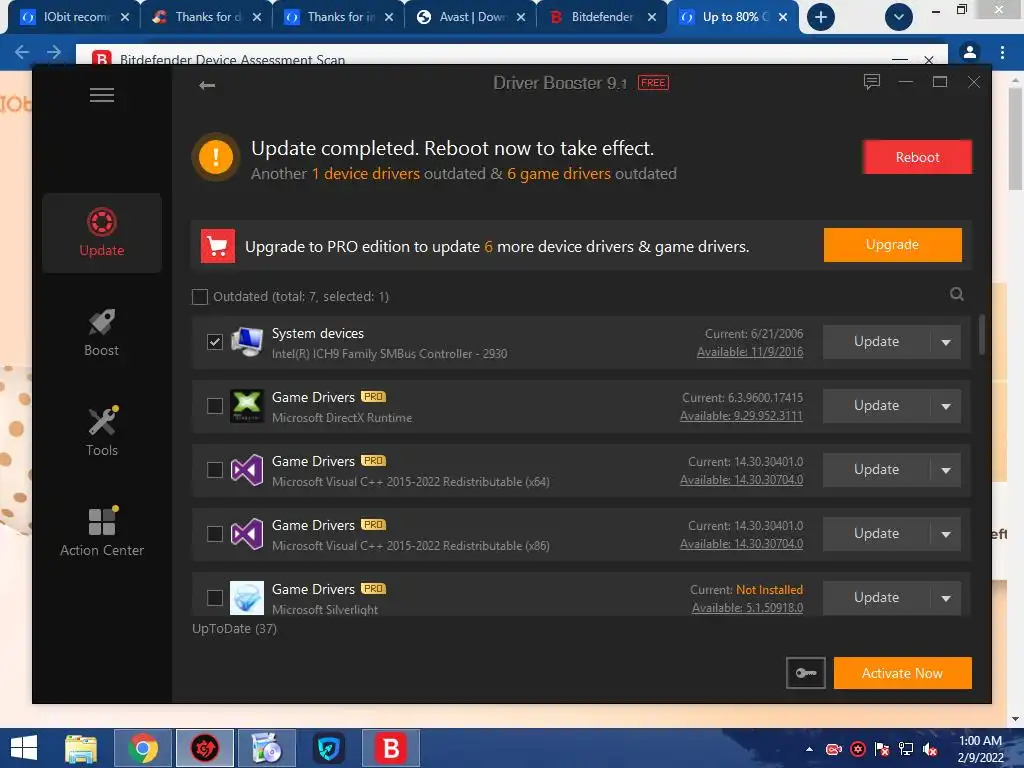Open Chrome from the taskbar
This screenshot has width=1024, height=768.
coord(143,748)
